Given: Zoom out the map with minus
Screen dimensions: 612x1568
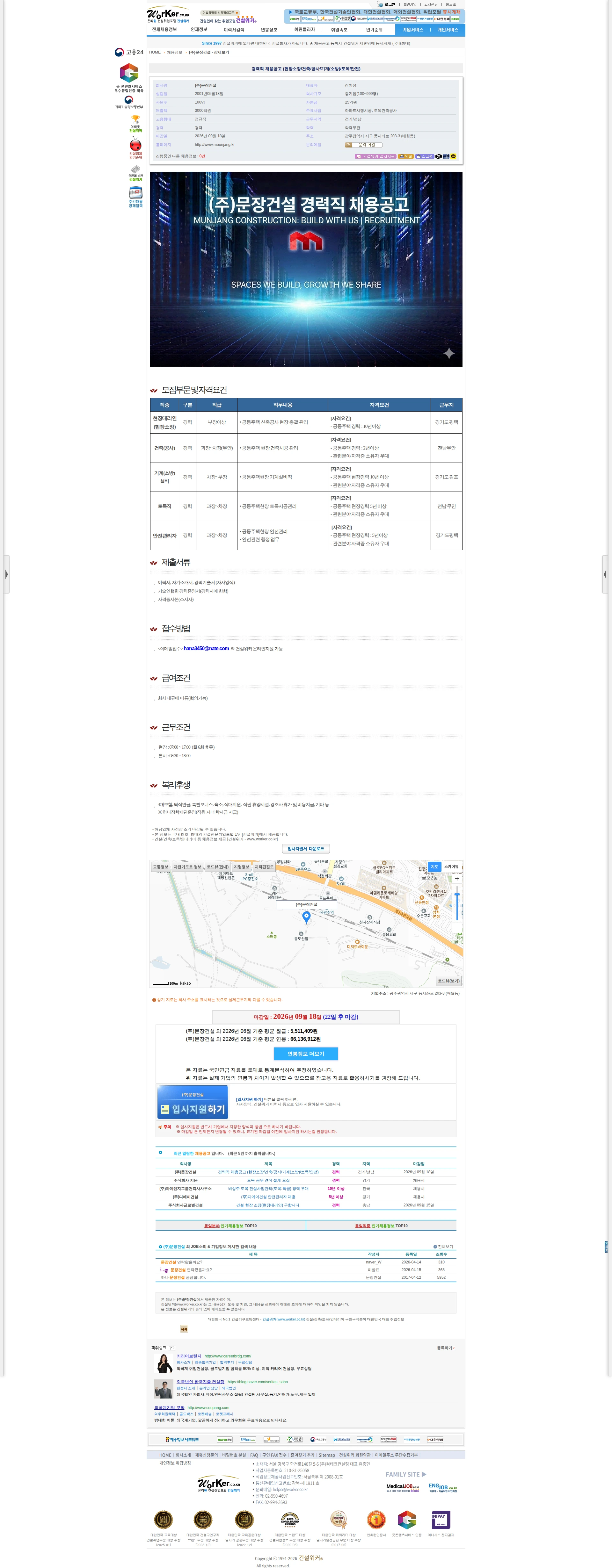Looking at the screenshot, I should coord(457,928).
